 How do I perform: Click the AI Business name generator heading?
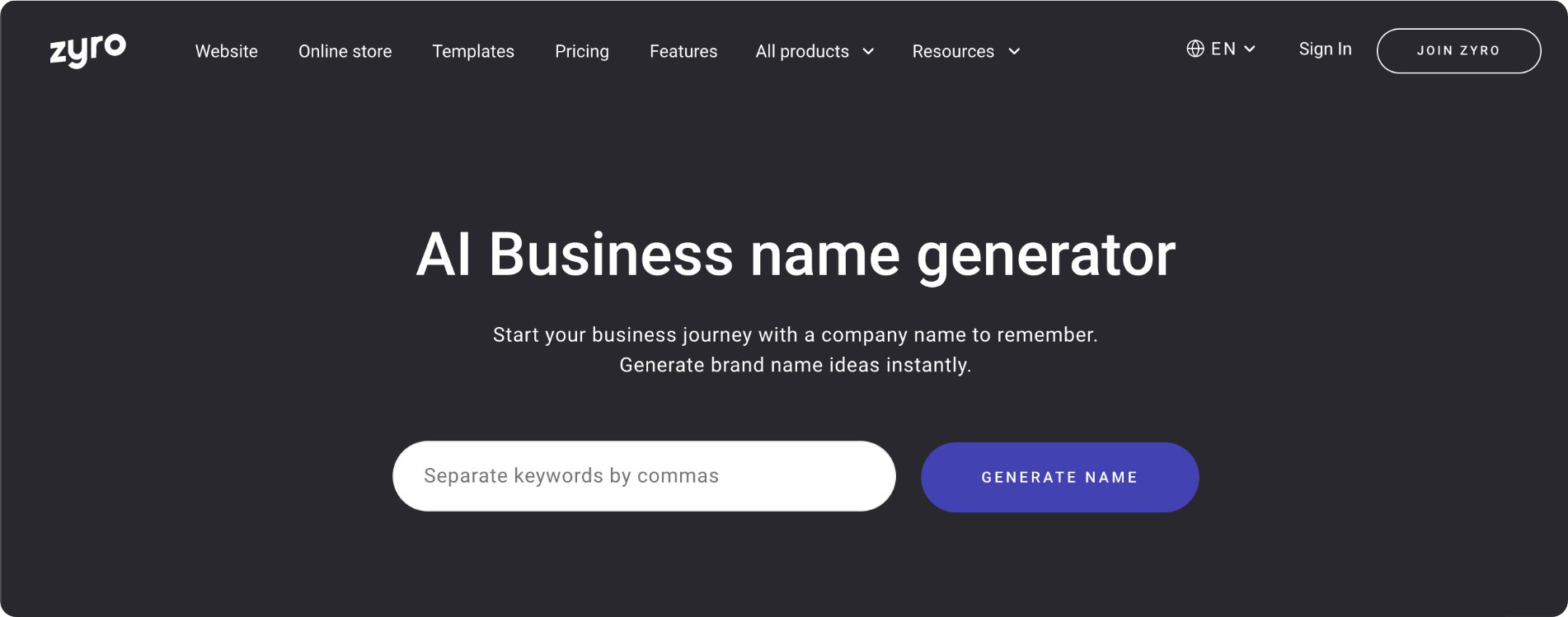pyautogui.click(x=796, y=255)
